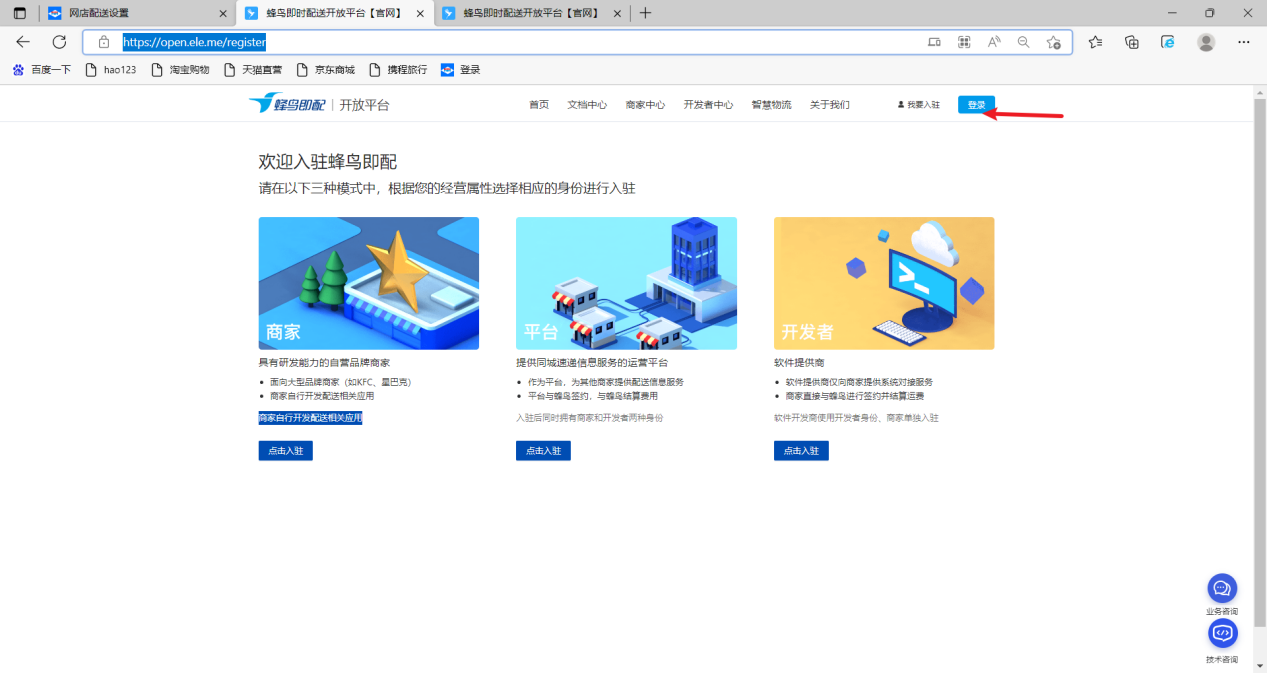Open the tab actions menu icon

pos(19,13)
